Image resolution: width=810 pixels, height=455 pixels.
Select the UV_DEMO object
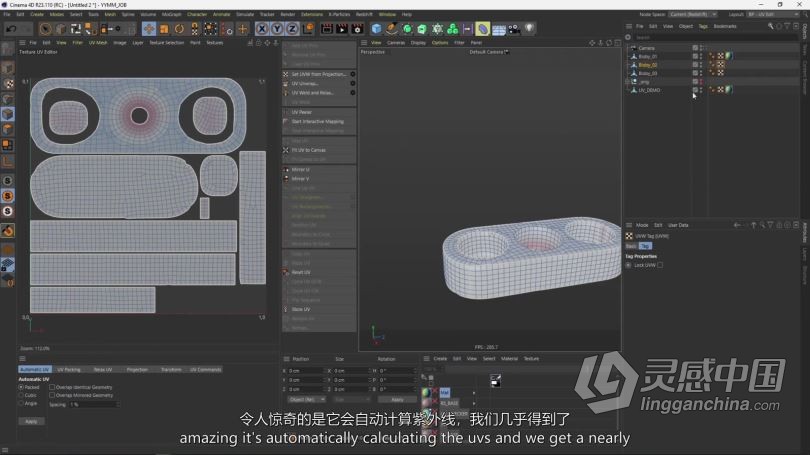click(x=649, y=90)
